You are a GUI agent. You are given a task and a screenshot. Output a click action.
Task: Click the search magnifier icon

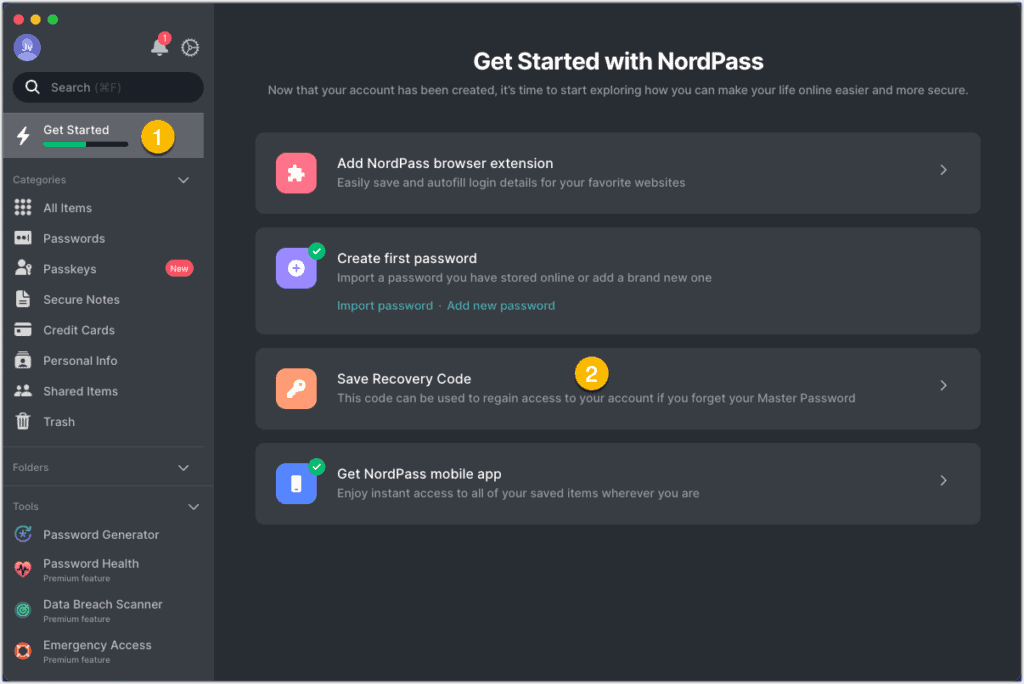tap(32, 87)
